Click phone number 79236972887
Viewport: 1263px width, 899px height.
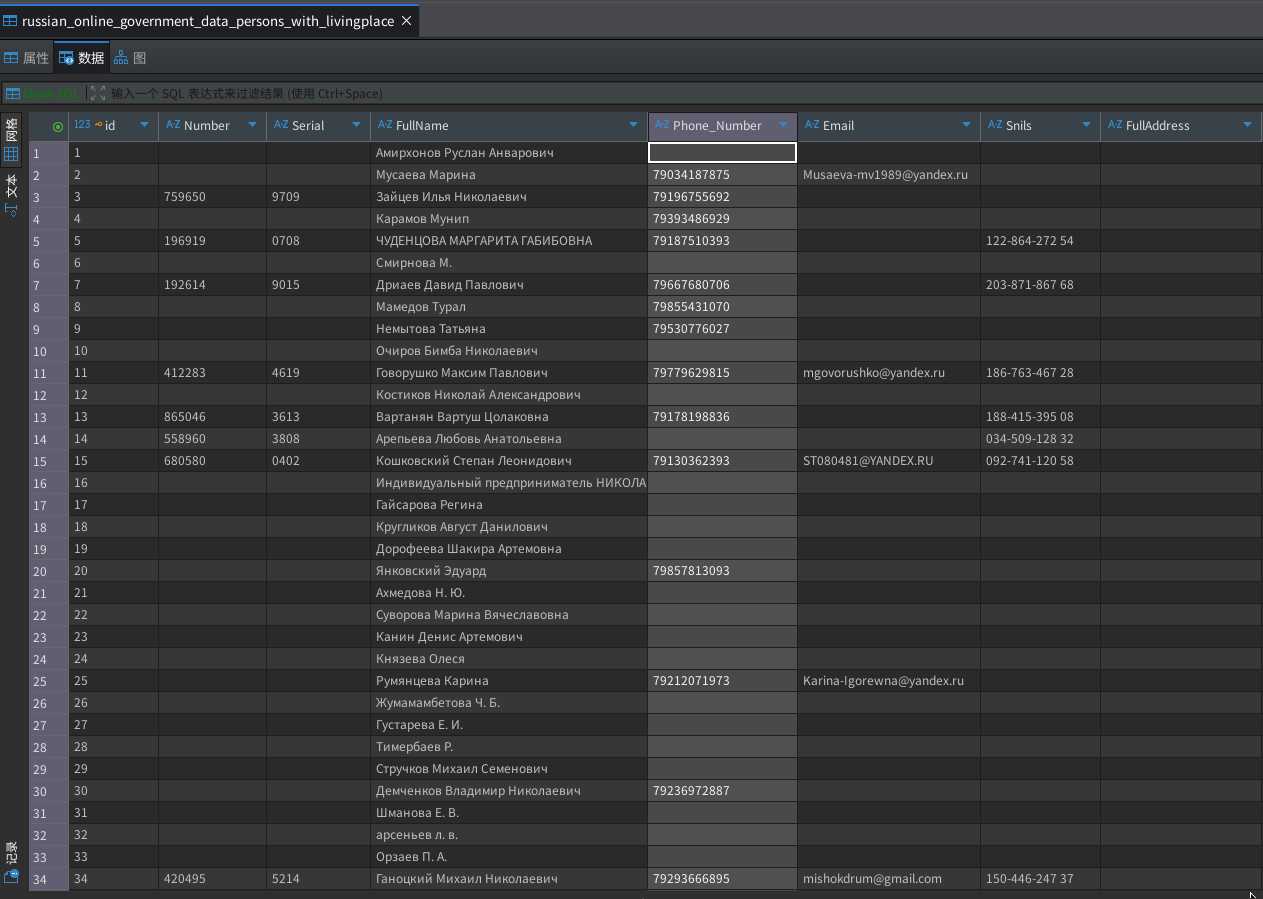691,791
